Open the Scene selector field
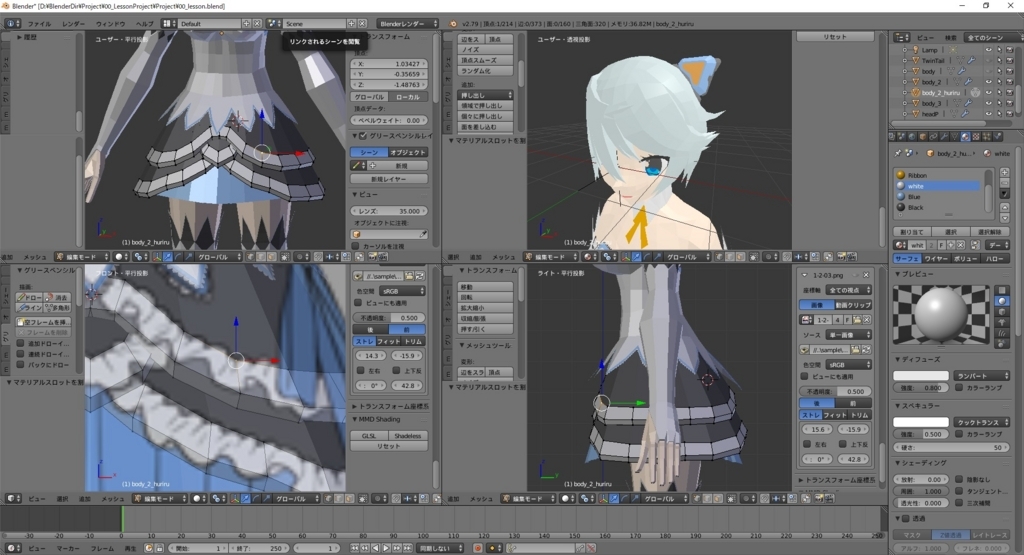 tap(315, 24)
